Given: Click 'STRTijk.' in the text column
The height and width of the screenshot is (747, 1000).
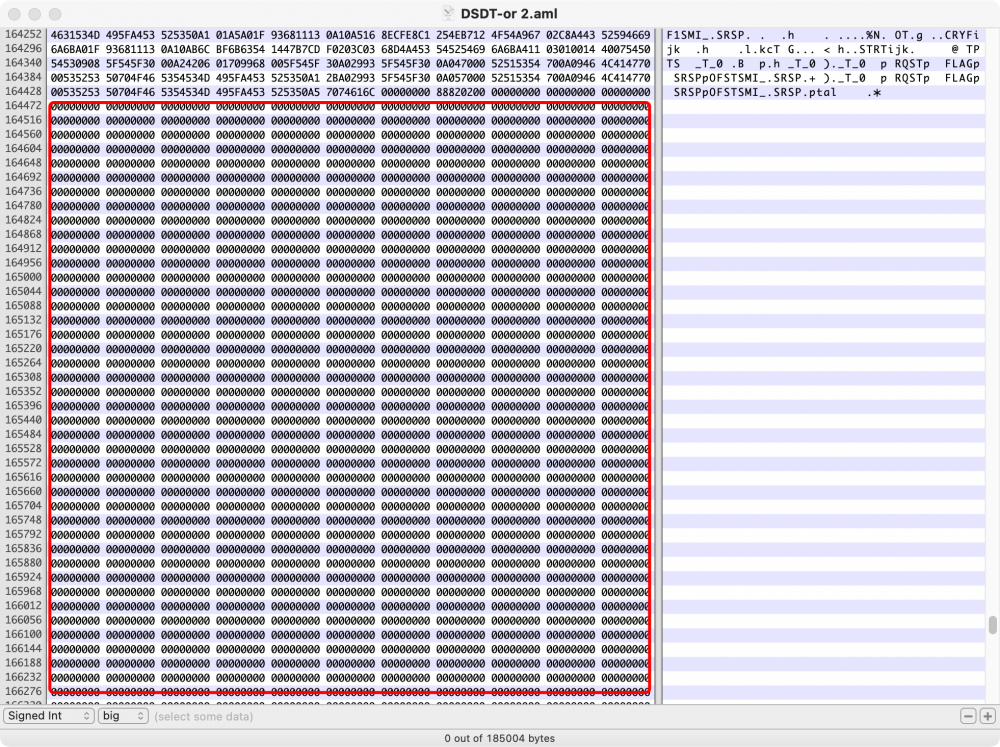Looking at the screenshot, I should [887, 49].
